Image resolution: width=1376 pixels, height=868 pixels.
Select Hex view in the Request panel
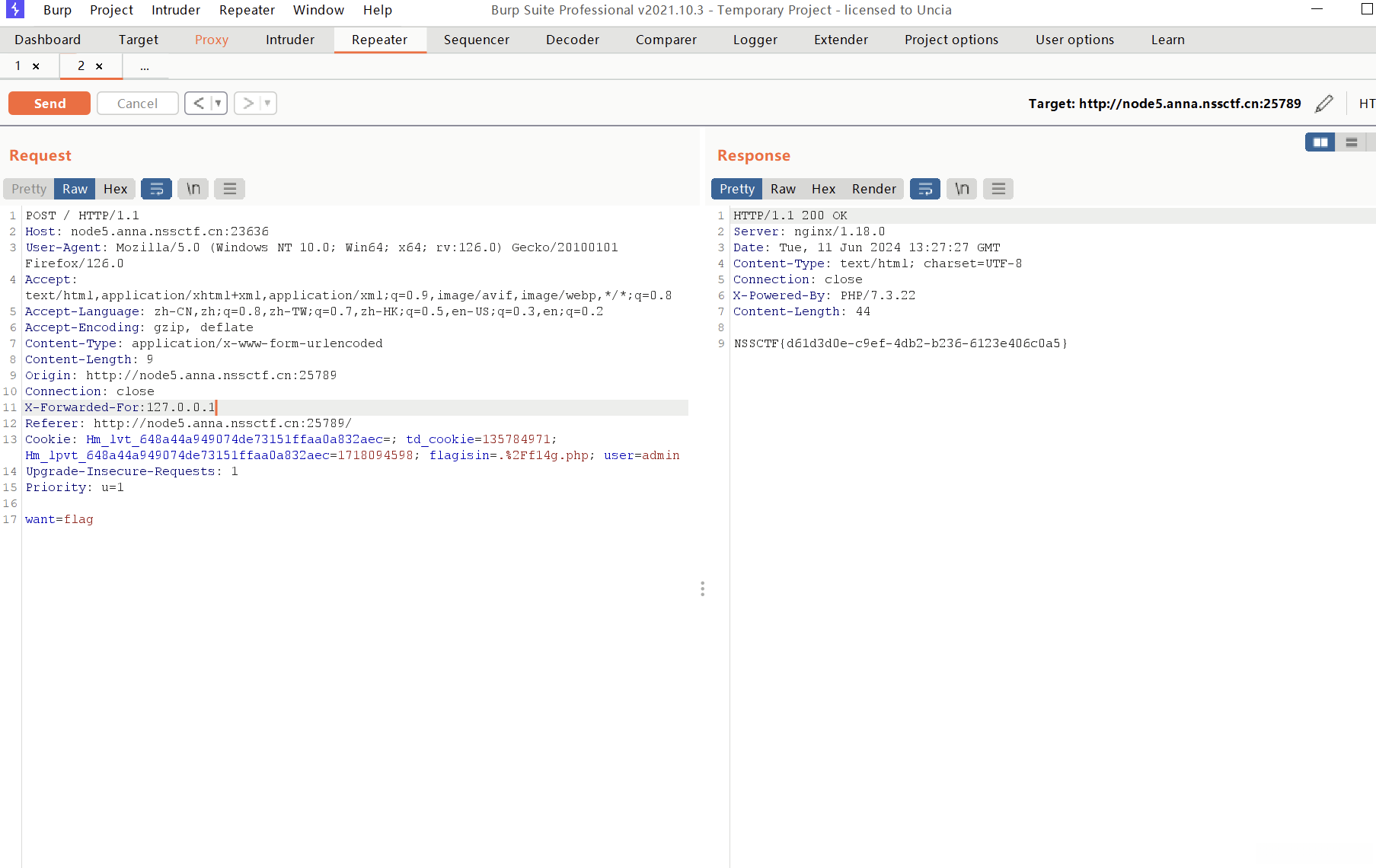pyautogui.click(x=116, y=189)
